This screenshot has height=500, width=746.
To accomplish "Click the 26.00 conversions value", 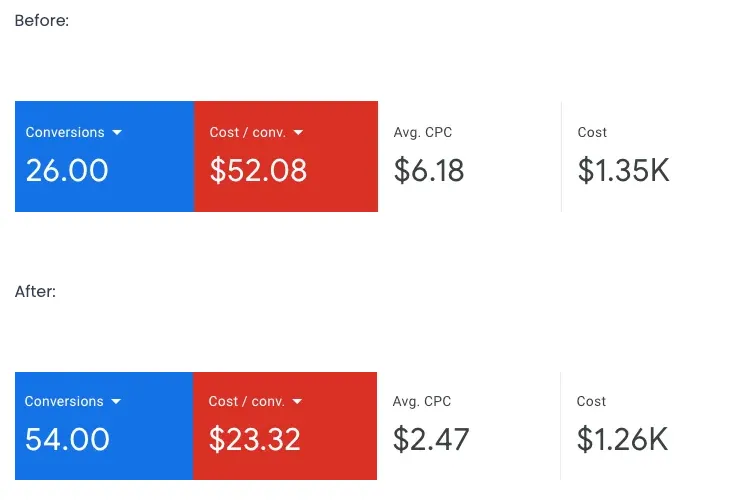I will pos(67,170).
